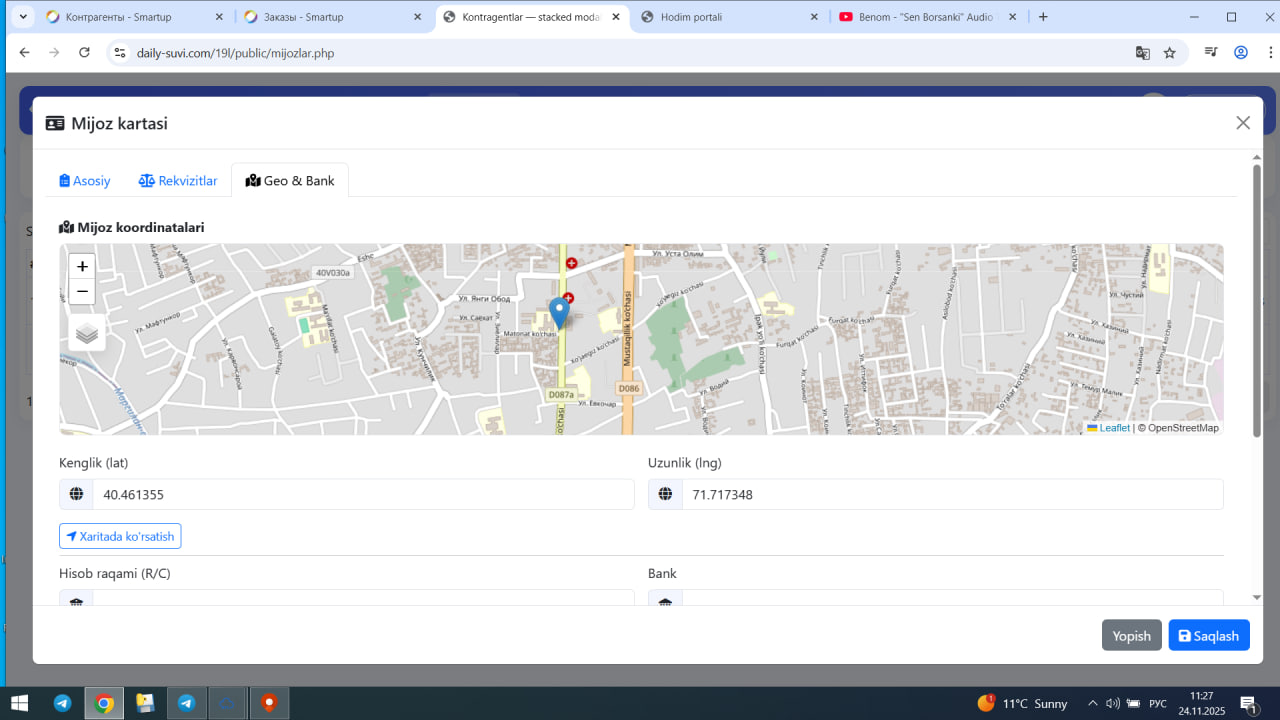Click the modal's vertical scrollbar
Screen dimensions: 1280x720
click(1257, 300)
